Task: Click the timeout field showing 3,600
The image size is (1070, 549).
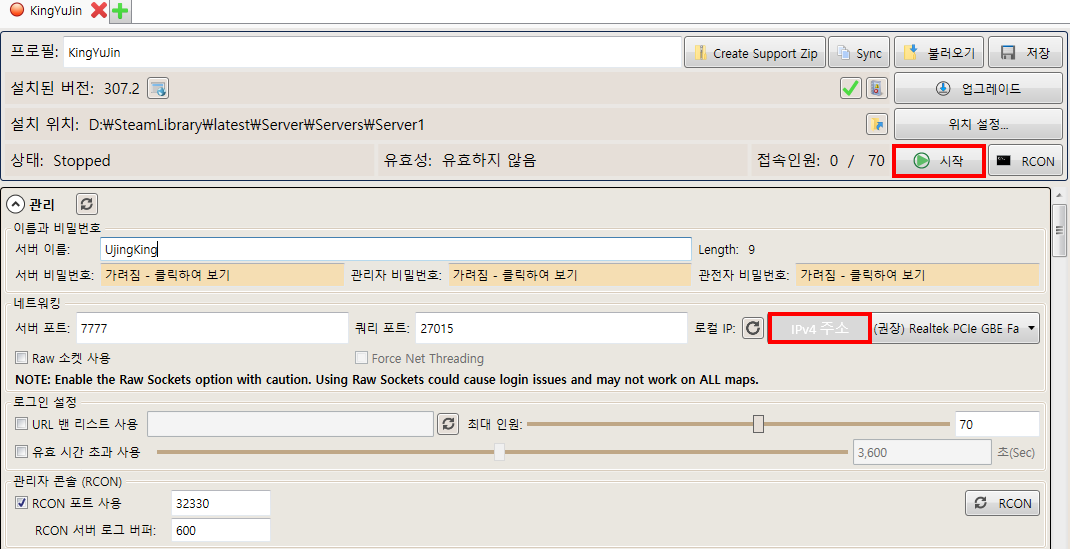Action: 923,451
